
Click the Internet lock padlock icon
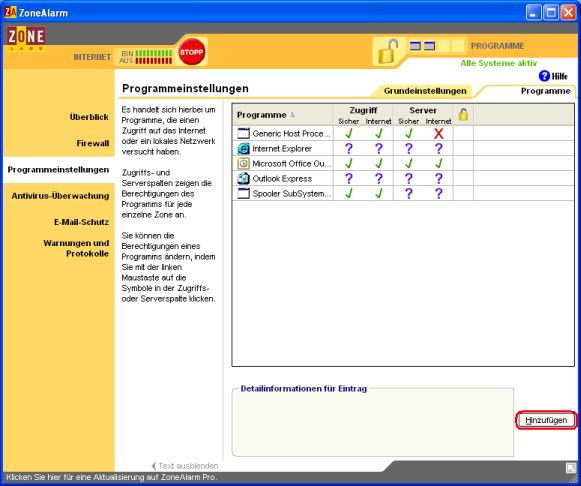pos(387,51)
